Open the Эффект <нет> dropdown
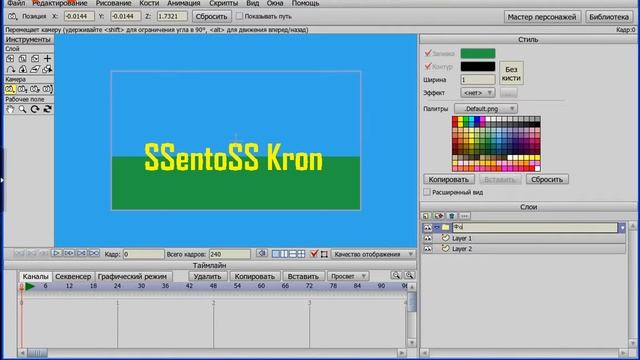The height and width of the screenshot is (360, 640). coord(478,93)
